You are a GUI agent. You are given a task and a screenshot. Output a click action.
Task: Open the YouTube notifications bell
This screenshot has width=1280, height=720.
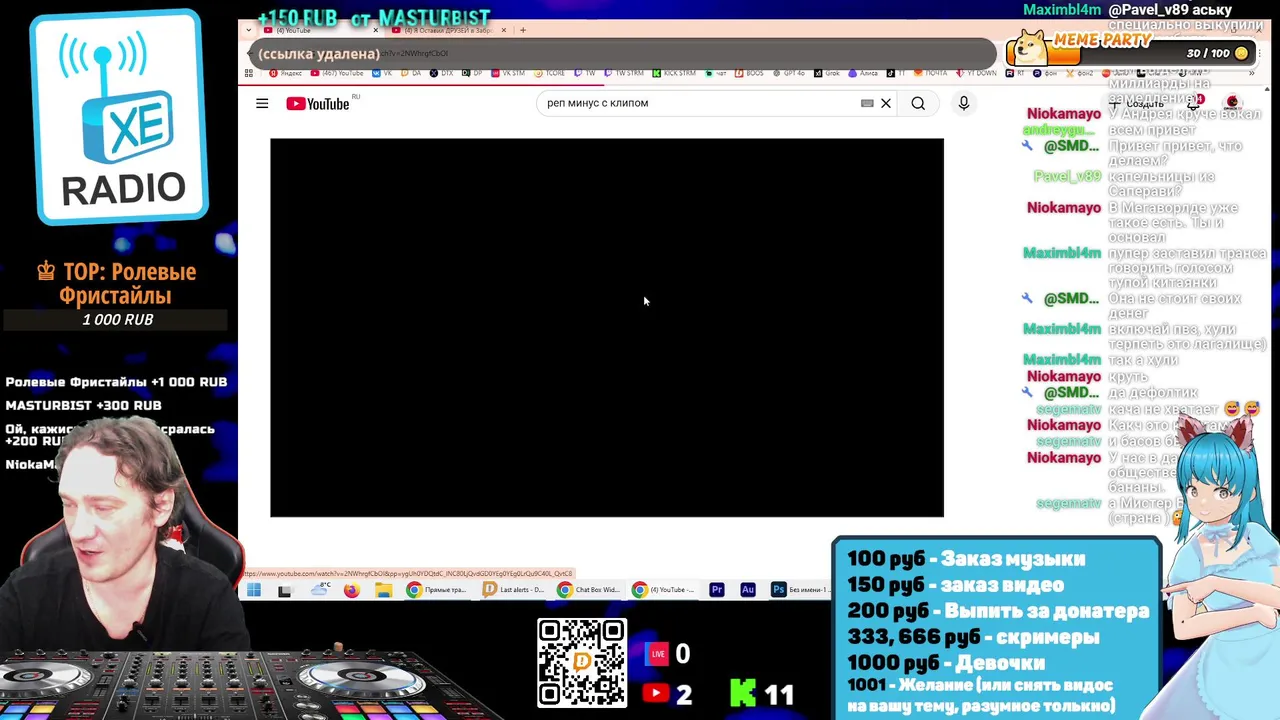point(1194,103)
